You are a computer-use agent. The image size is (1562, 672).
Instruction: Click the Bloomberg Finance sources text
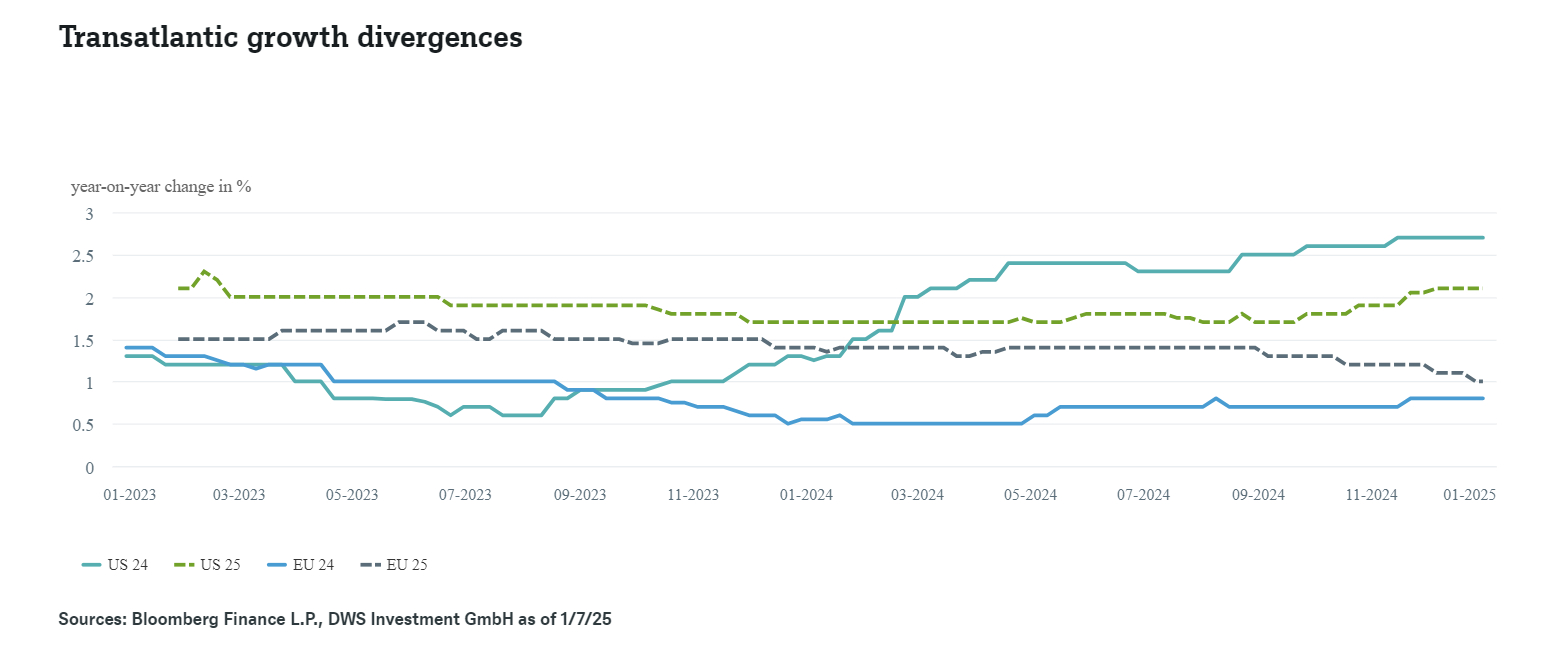335,620
